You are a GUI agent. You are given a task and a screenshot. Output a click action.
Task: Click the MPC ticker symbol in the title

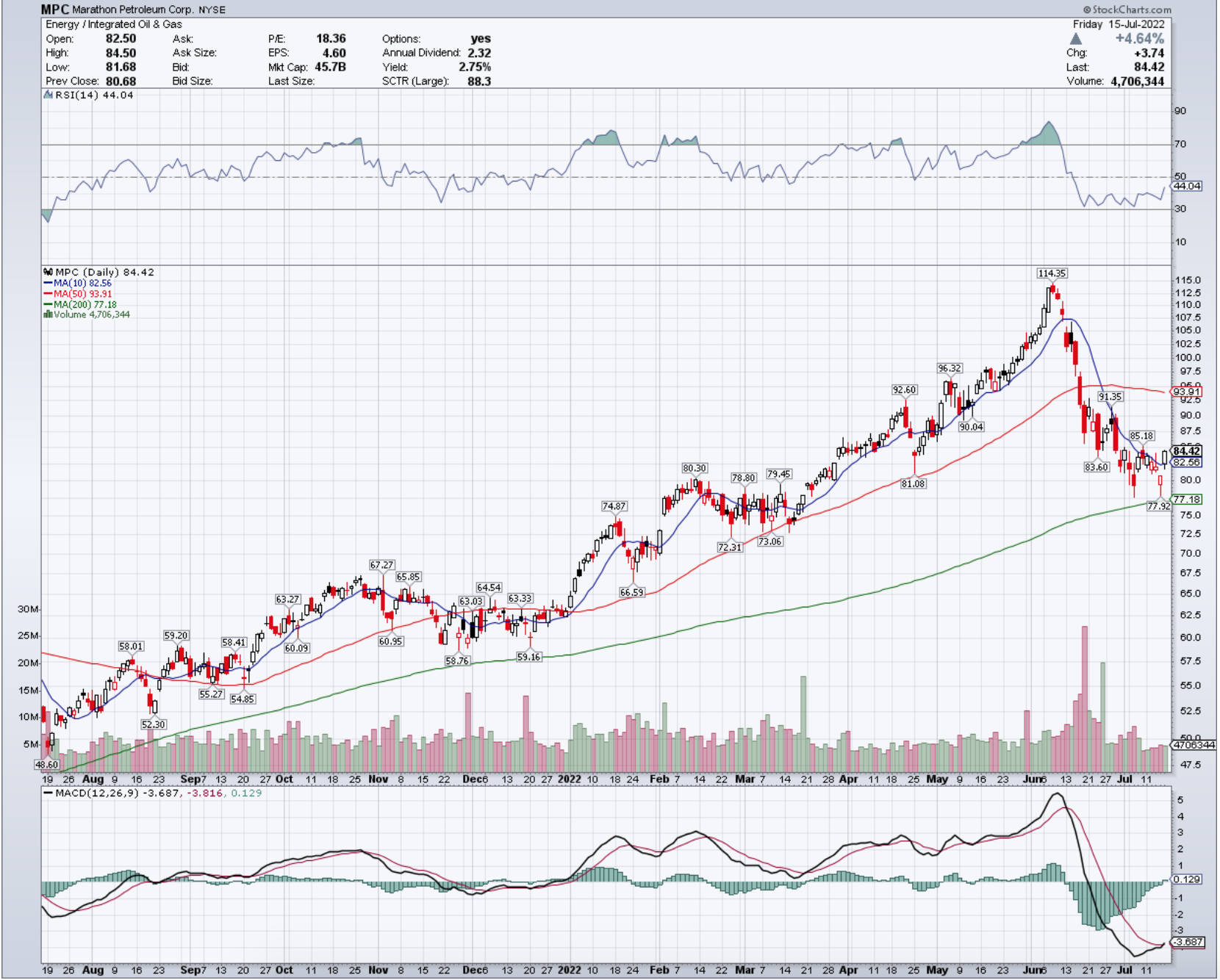click(x=55, y=10)
